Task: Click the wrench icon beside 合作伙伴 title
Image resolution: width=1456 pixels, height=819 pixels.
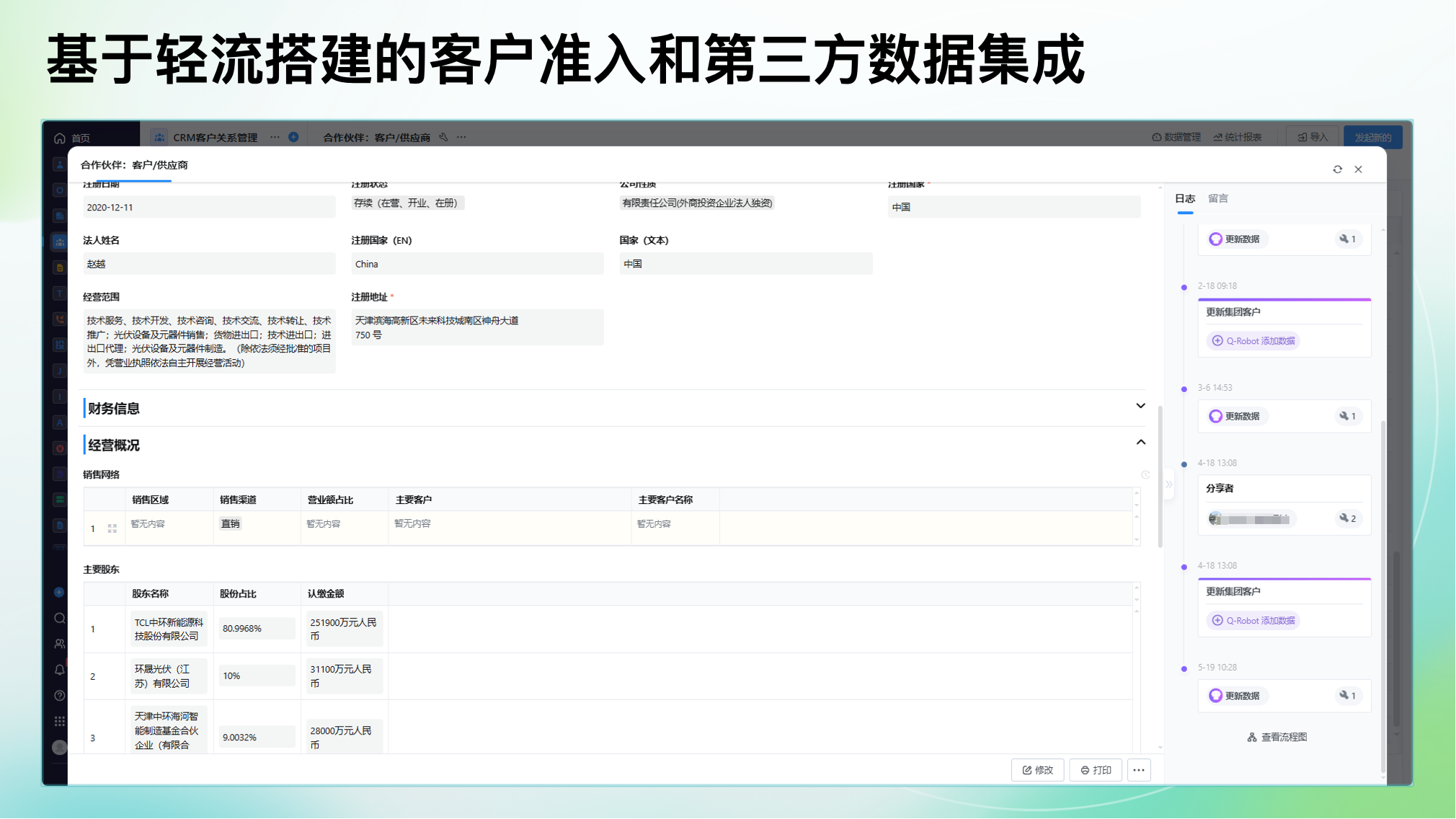Action: point(443,137)
